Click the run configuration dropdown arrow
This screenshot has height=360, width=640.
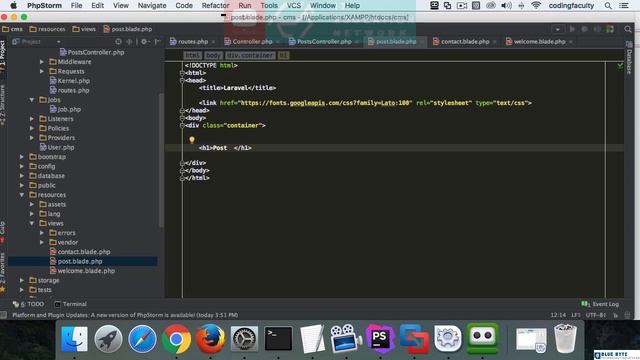[558, 29]
